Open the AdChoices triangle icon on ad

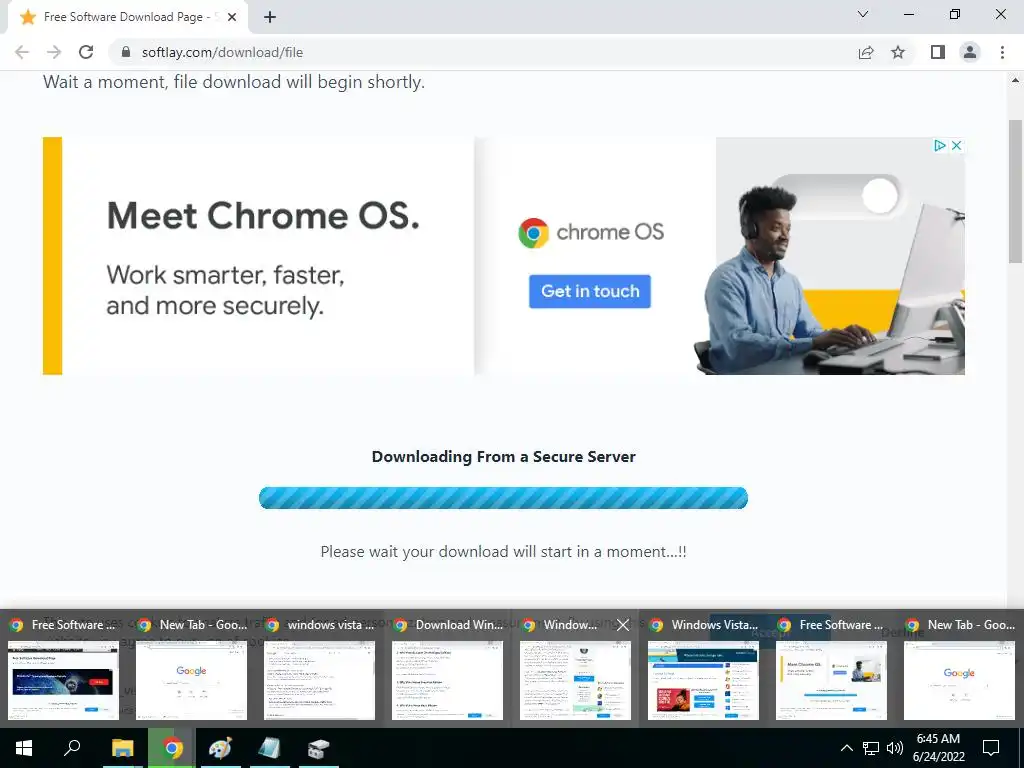point(939,145)
